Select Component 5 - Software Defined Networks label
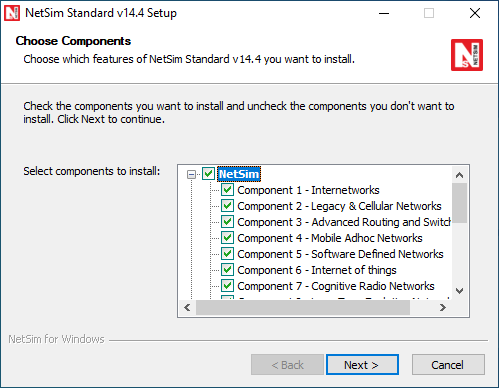Screen dimensions: 499x388 click(x=340, y=254)
